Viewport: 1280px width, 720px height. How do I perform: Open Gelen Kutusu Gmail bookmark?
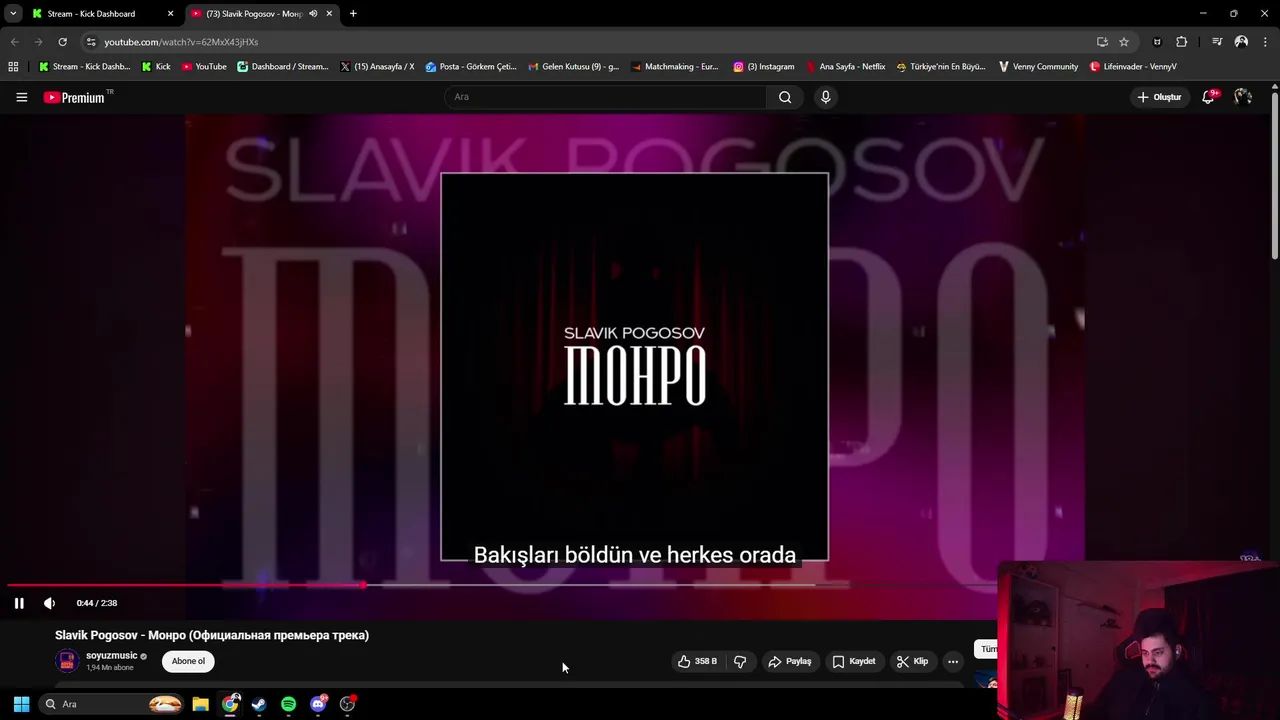point(574,67)
